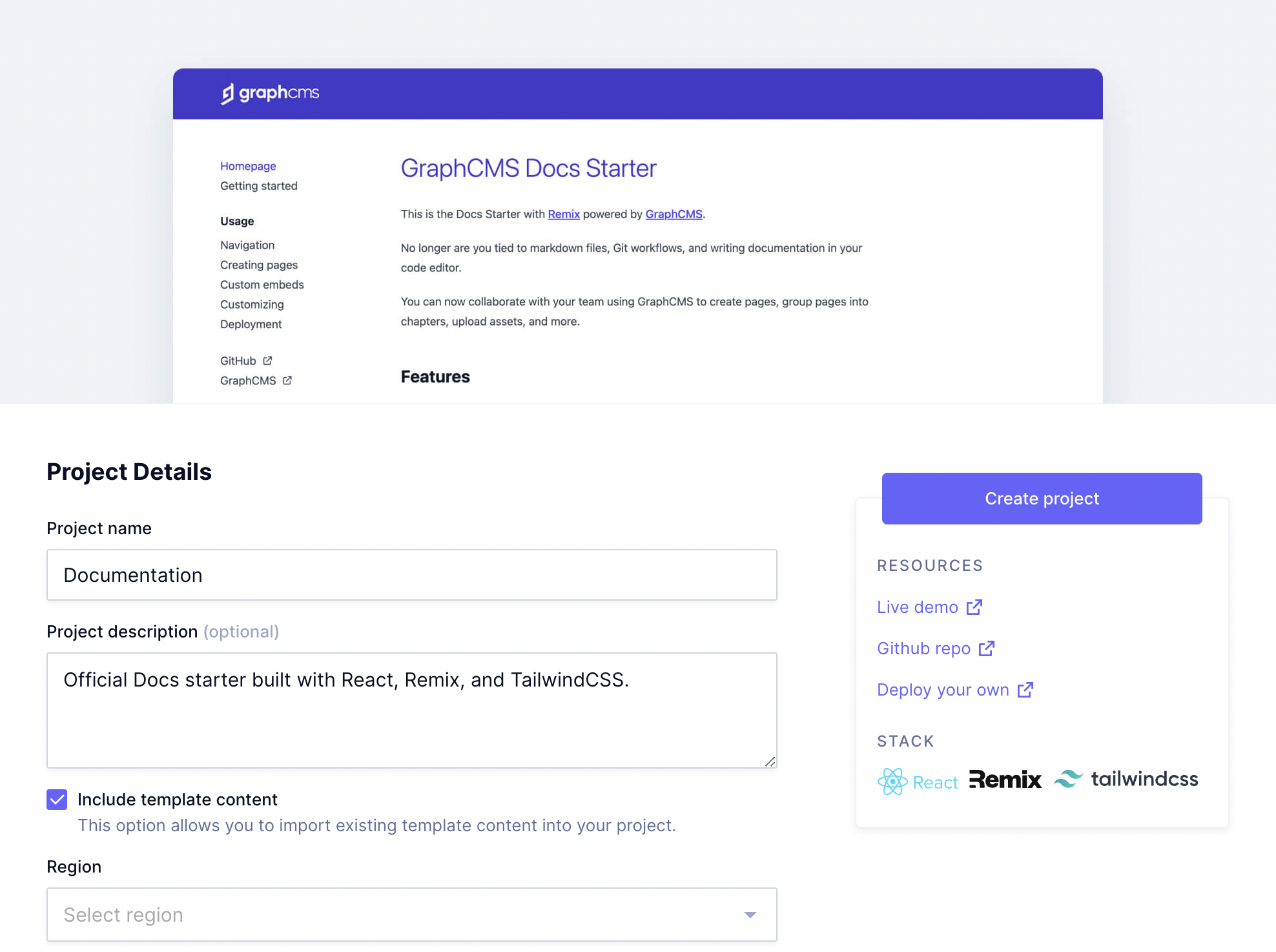This screenshot has height=952, width=1276.
Task: Open the Select region dropdown
Action: (x=411, y=915)
